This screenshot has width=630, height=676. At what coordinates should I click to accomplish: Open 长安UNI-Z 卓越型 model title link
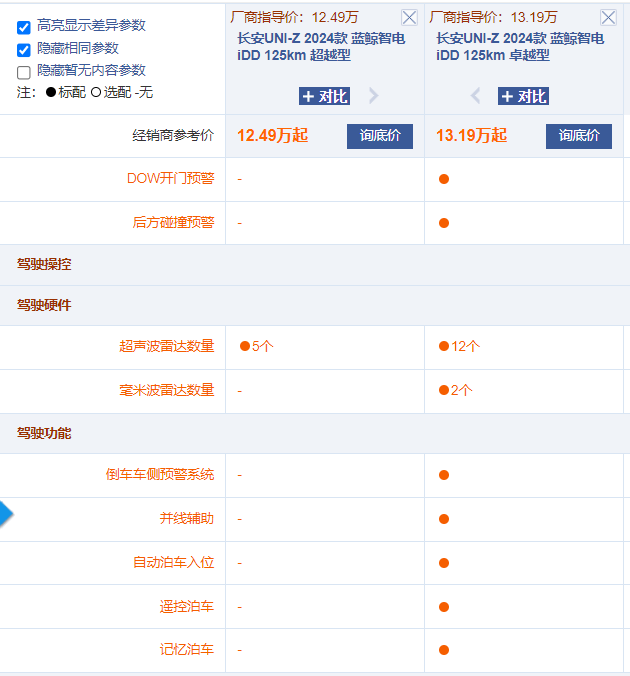point(520,47)
